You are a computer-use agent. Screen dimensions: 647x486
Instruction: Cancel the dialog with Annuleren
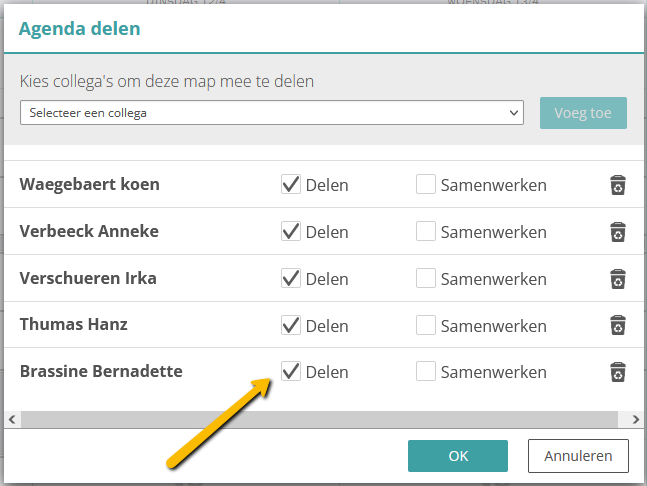tap(578, 456)
